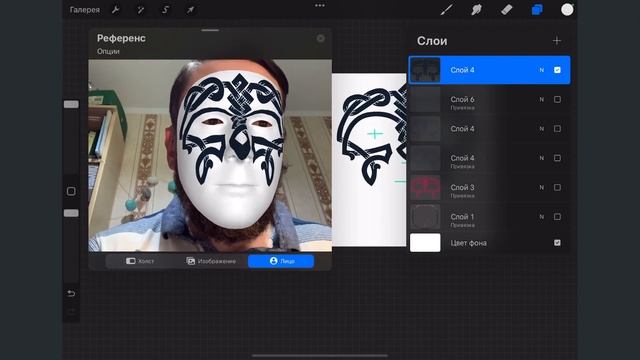Tap the Слой 6 layer thumbnail

(425, 100)
